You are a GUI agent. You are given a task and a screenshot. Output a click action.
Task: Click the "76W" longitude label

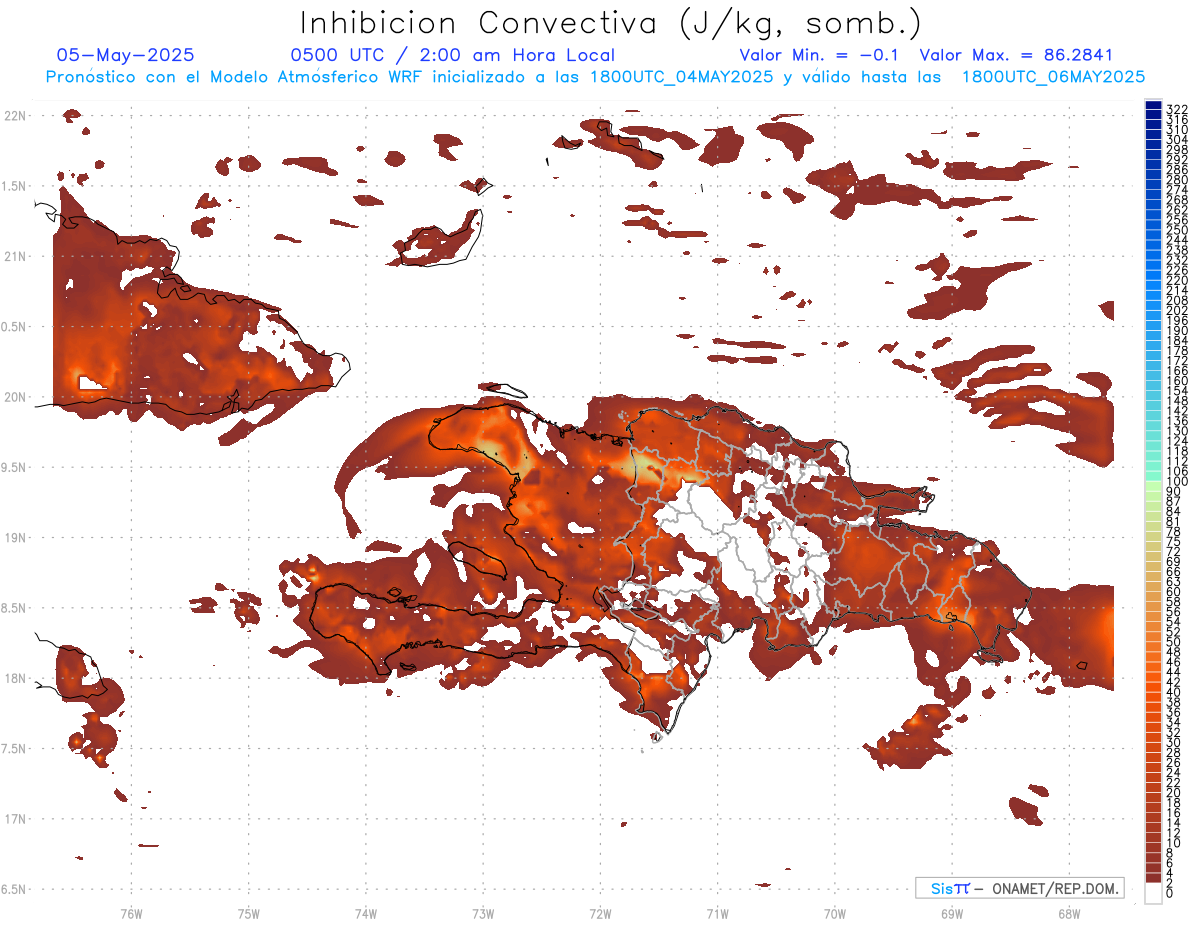[132, 913]
